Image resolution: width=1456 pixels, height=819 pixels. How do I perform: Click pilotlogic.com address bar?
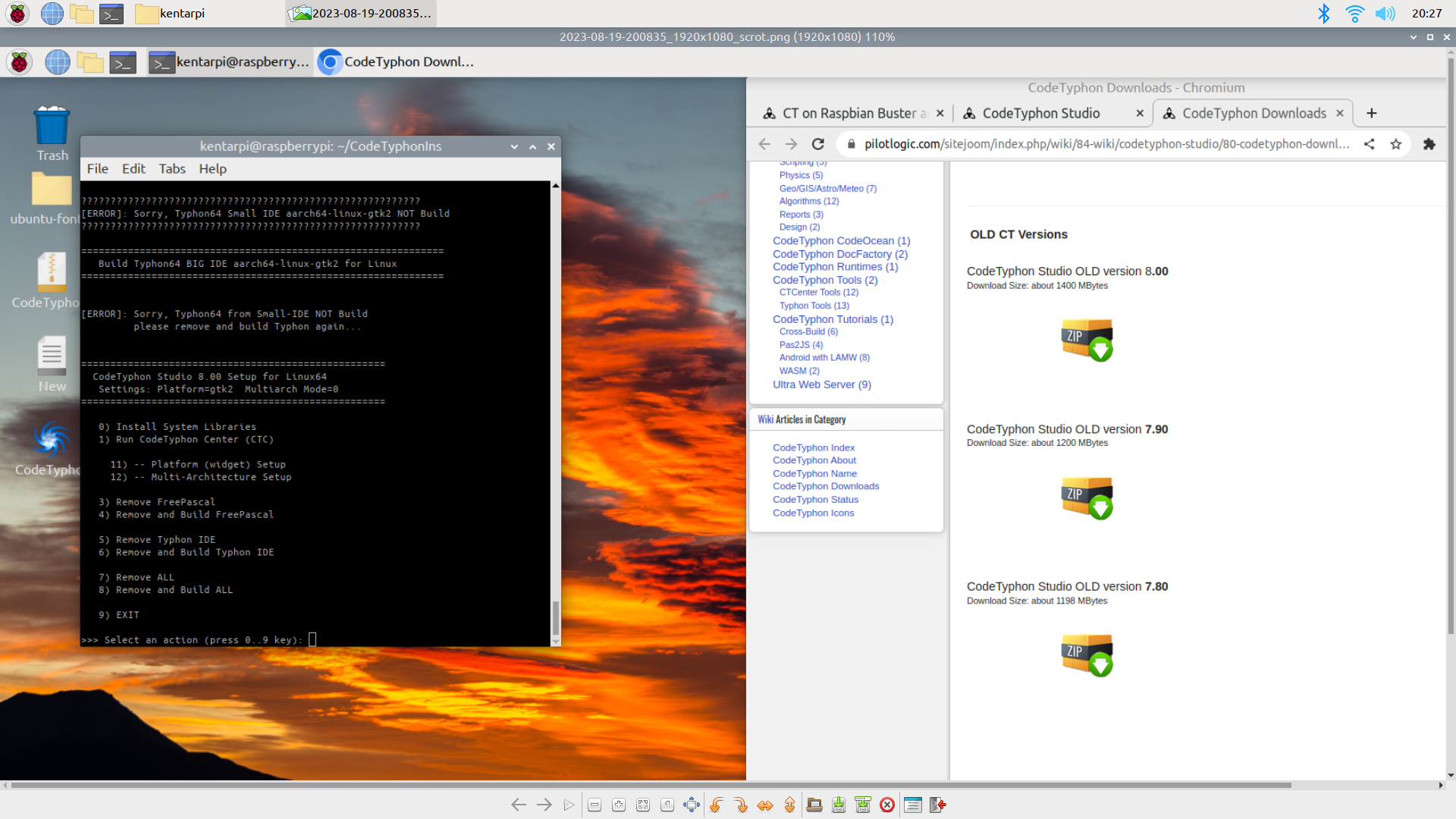coord(1106,144)
